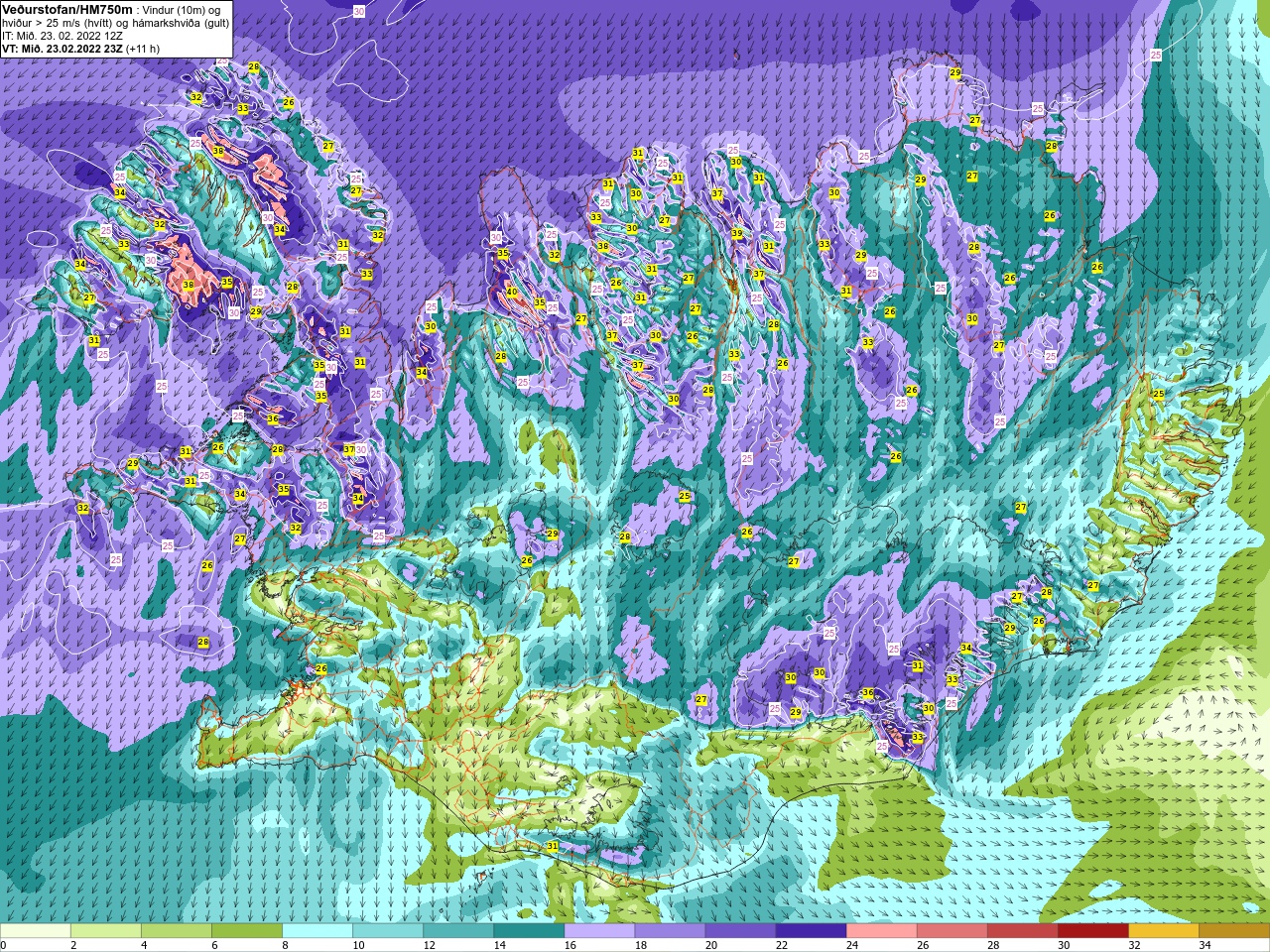The image size is (1270, 952).
Task: Select the 20–22 m/s purple legend swatch
Action: (x=740, y=931)
